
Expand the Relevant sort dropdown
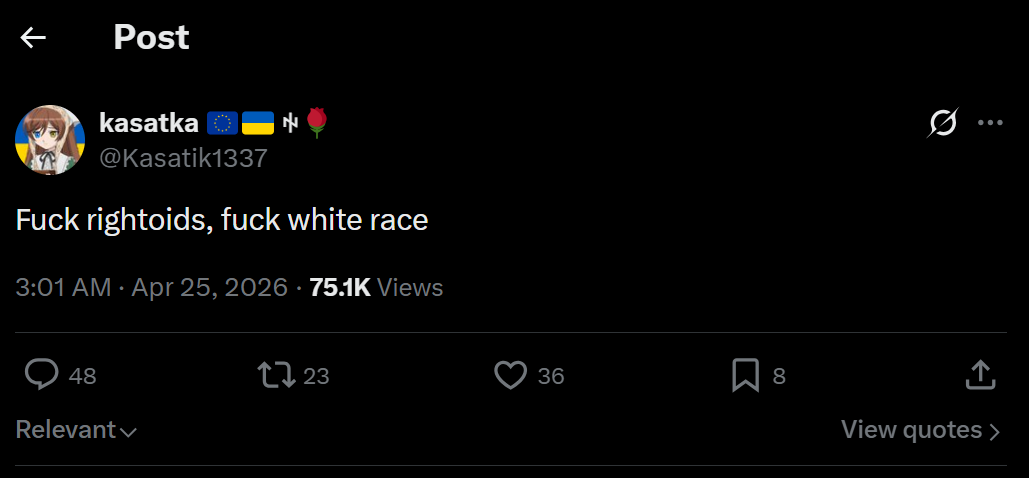pos(76,430)
